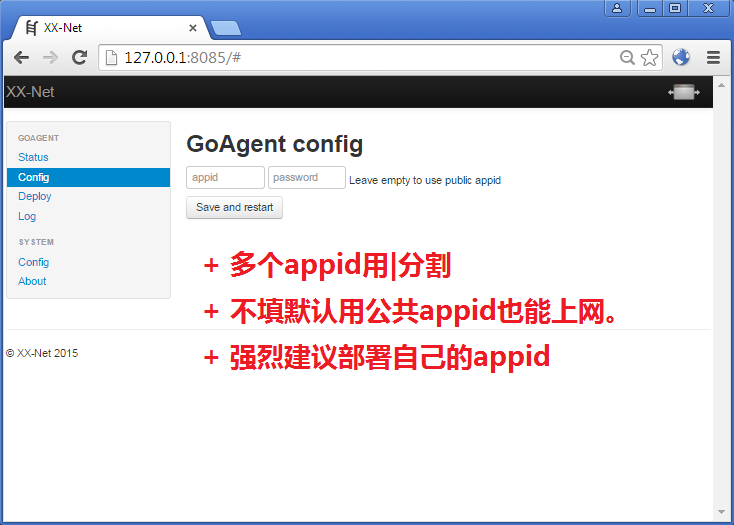Click the password input field
Screen dimensions: 734x525
pyautogui.click(x=307, y=177)
